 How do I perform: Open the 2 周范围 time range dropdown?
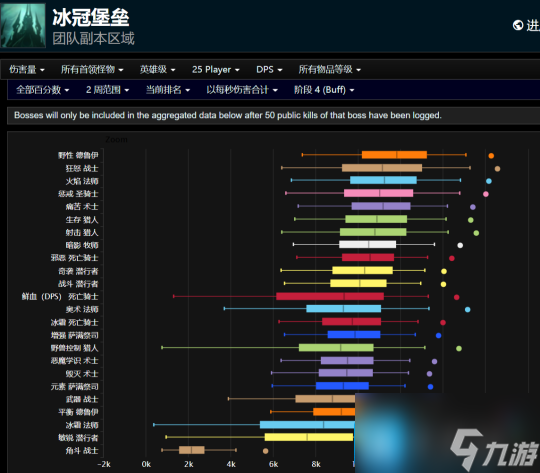coord(107,90)
